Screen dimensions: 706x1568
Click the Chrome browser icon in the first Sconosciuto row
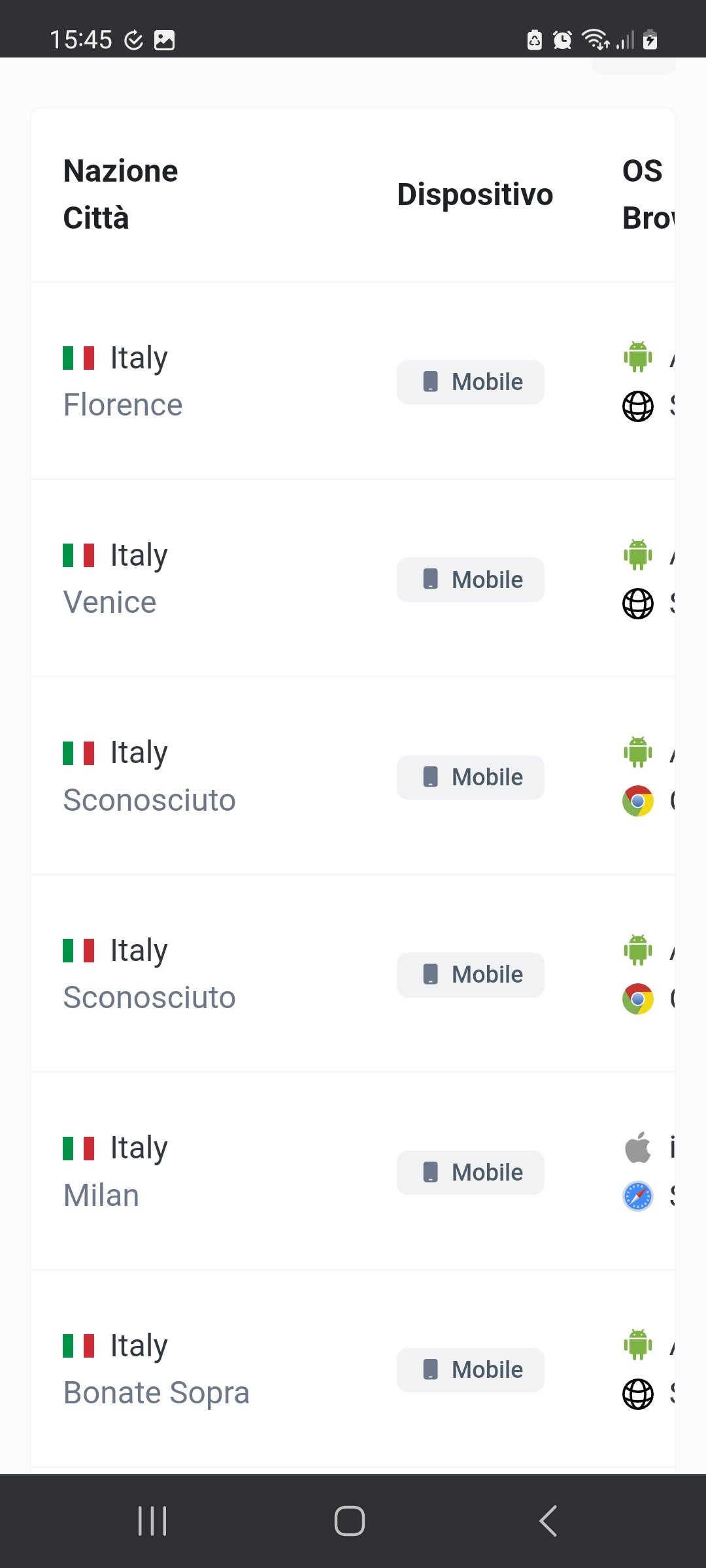tap(638, 801)
